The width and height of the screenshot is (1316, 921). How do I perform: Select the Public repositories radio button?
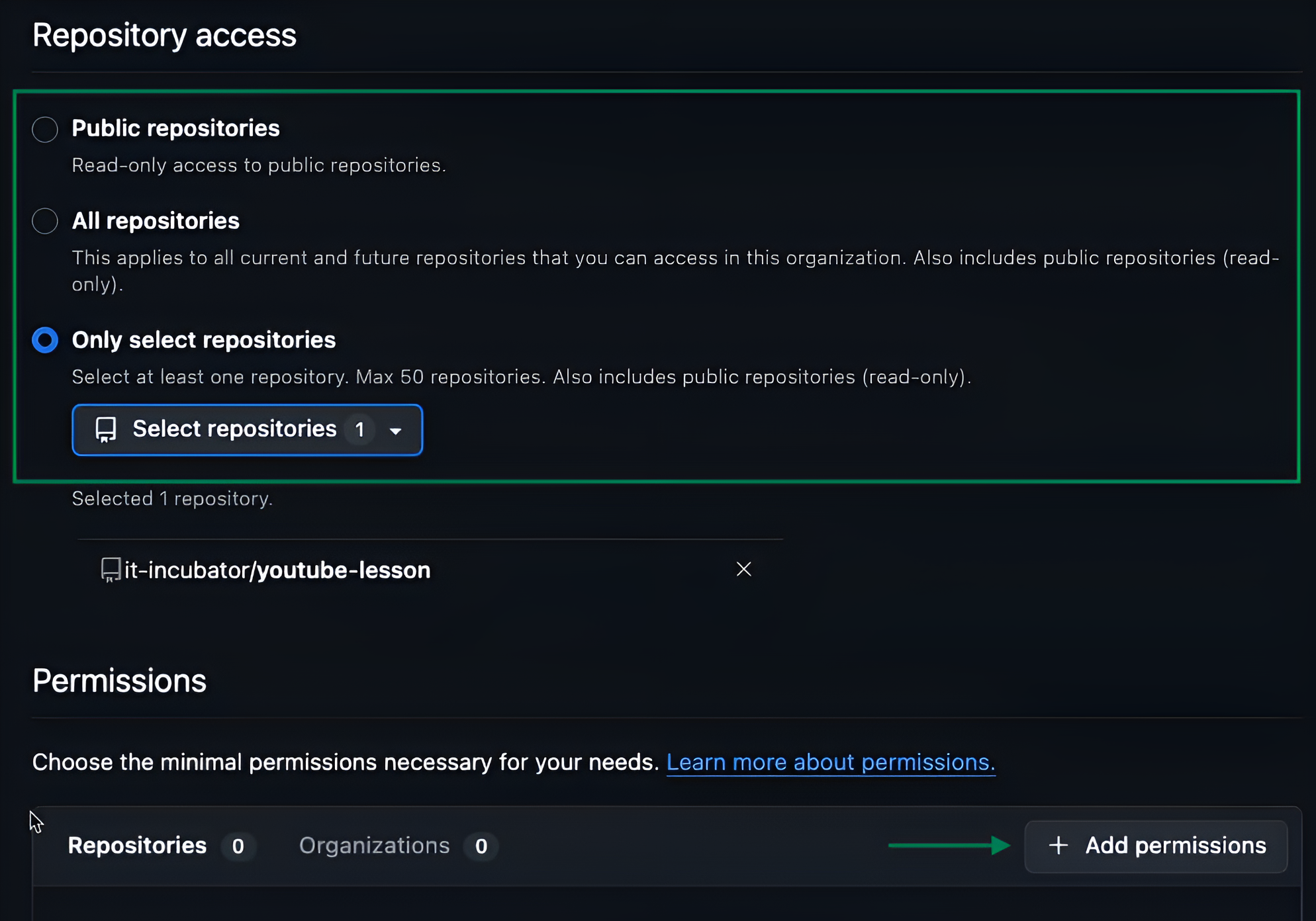[45, 129]
